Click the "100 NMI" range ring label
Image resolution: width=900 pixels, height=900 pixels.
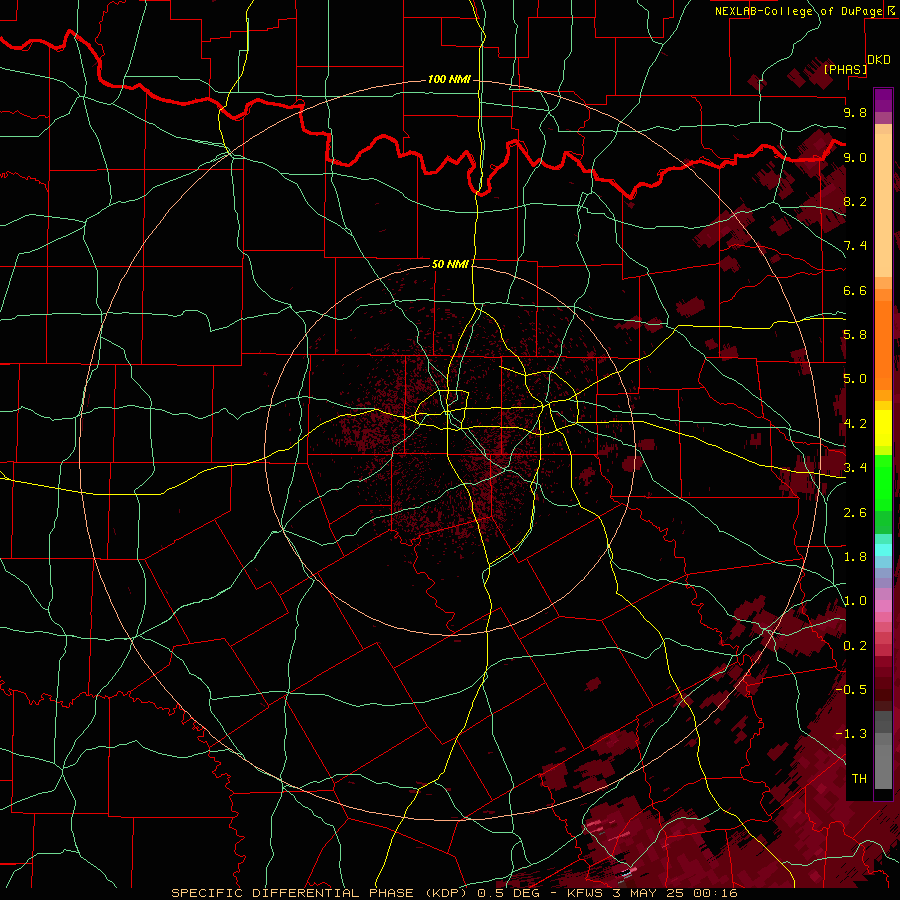[x=449, y=79]
